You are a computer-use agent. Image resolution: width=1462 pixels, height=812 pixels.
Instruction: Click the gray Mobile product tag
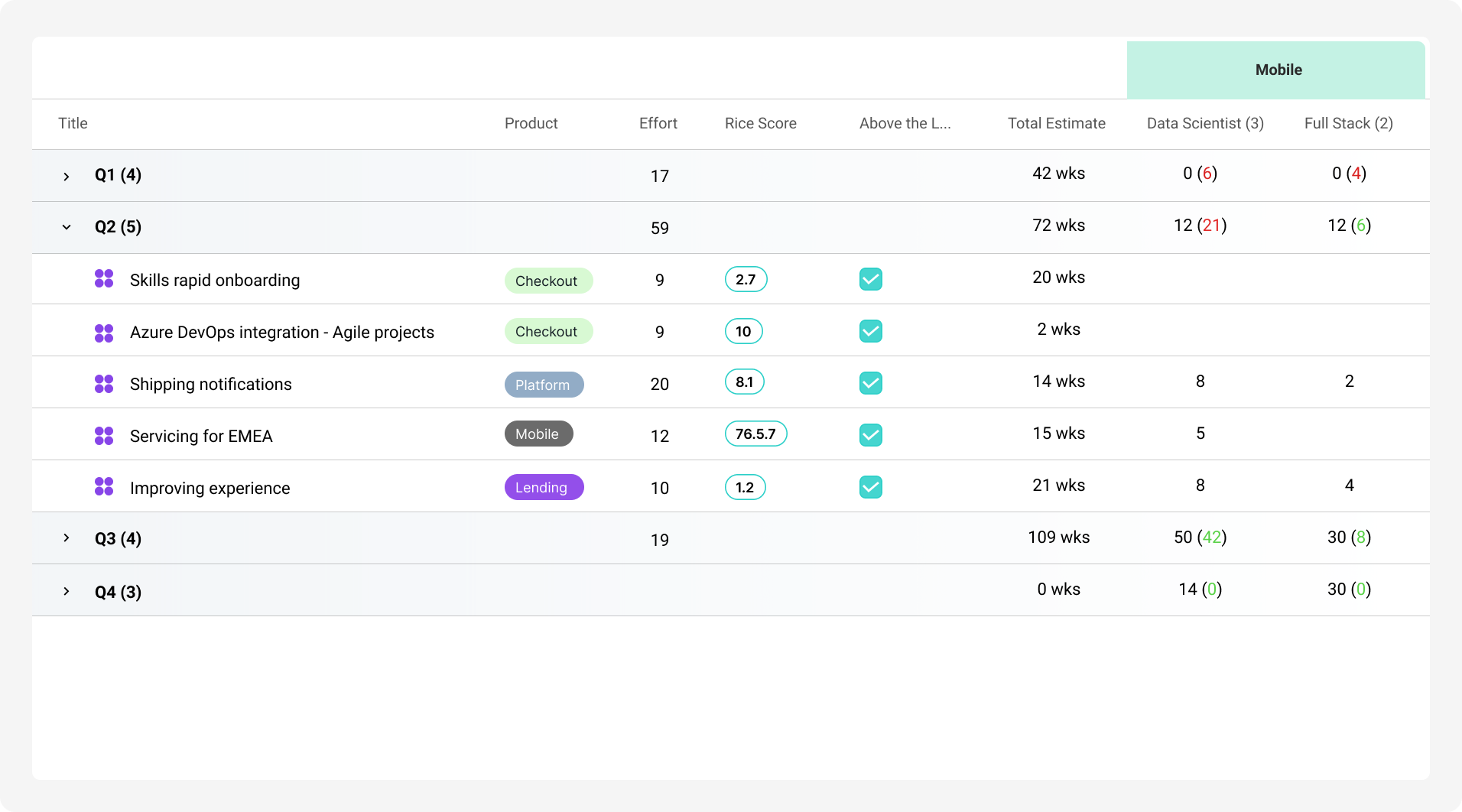[x=538, y=434]
